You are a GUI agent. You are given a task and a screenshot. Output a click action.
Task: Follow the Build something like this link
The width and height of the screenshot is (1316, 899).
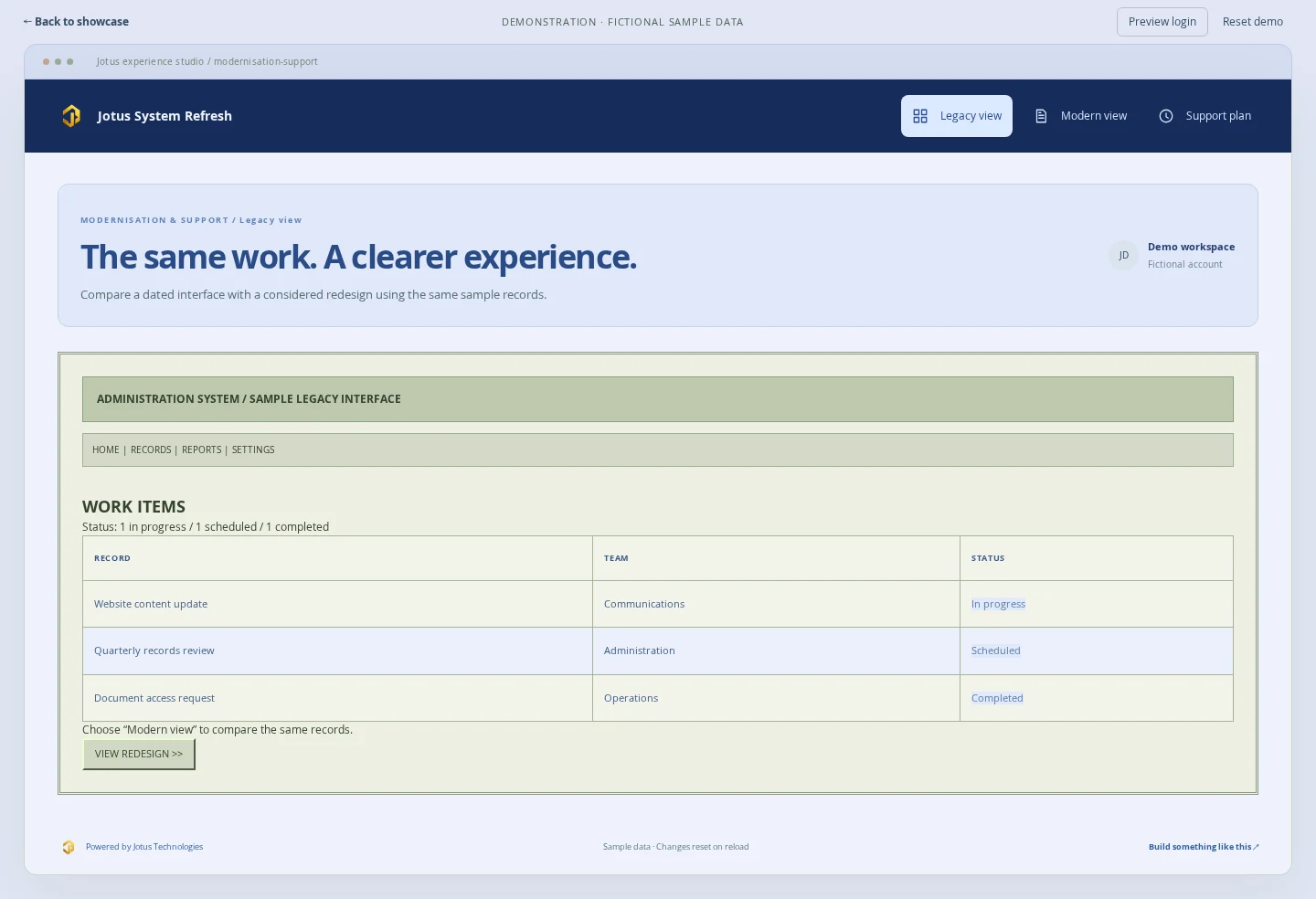tap(1204, 847)
